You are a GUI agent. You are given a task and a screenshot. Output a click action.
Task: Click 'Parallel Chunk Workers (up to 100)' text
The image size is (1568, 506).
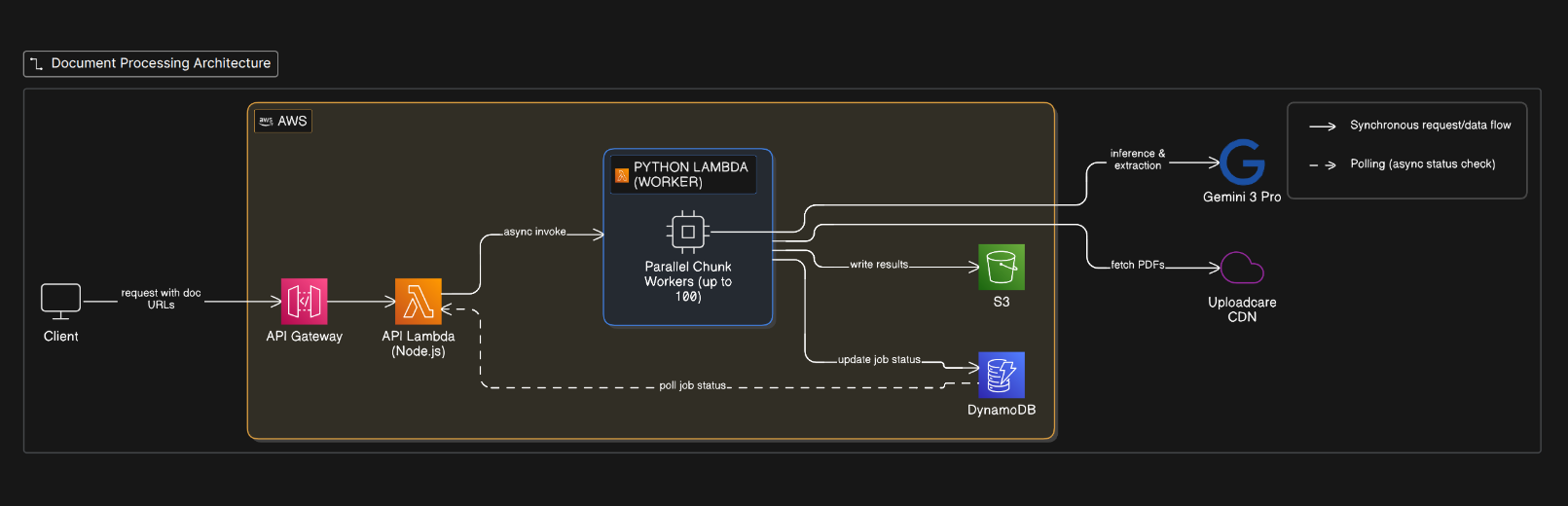(688, 281)
